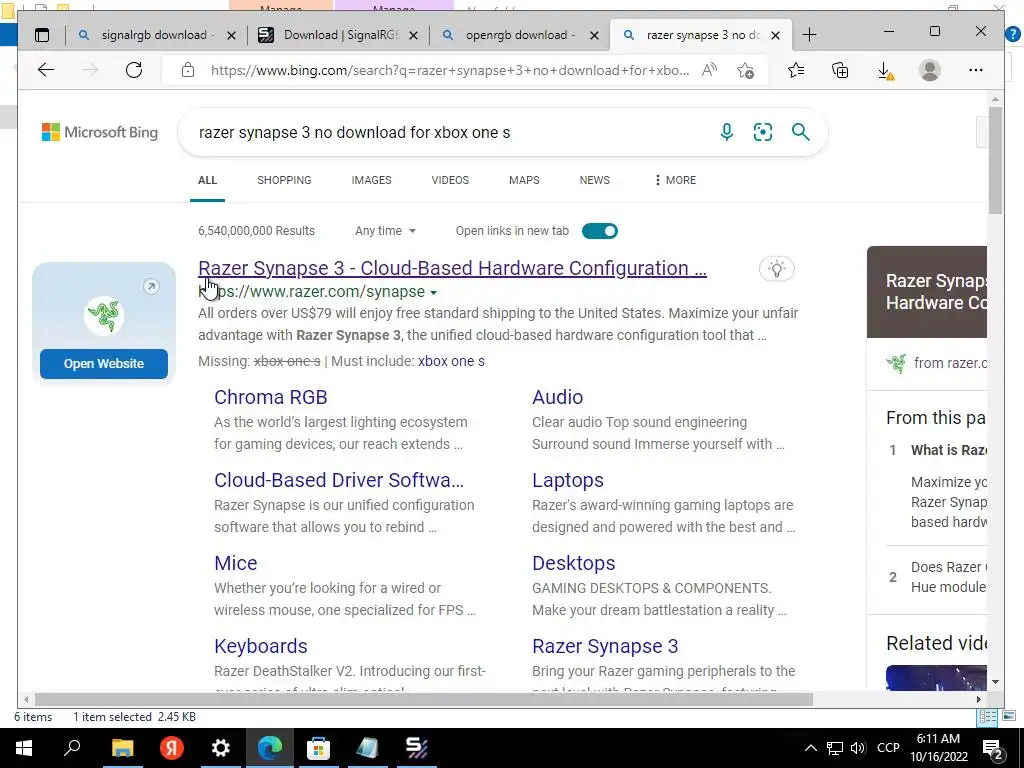Click the Microsoft Bing logo
The height and width of the screenshot is (768, 1024).
point(100,132)
